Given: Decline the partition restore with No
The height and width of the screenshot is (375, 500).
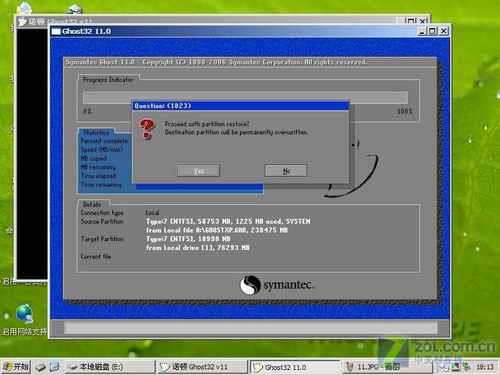Looking at the screenshot, I should 286,171.
